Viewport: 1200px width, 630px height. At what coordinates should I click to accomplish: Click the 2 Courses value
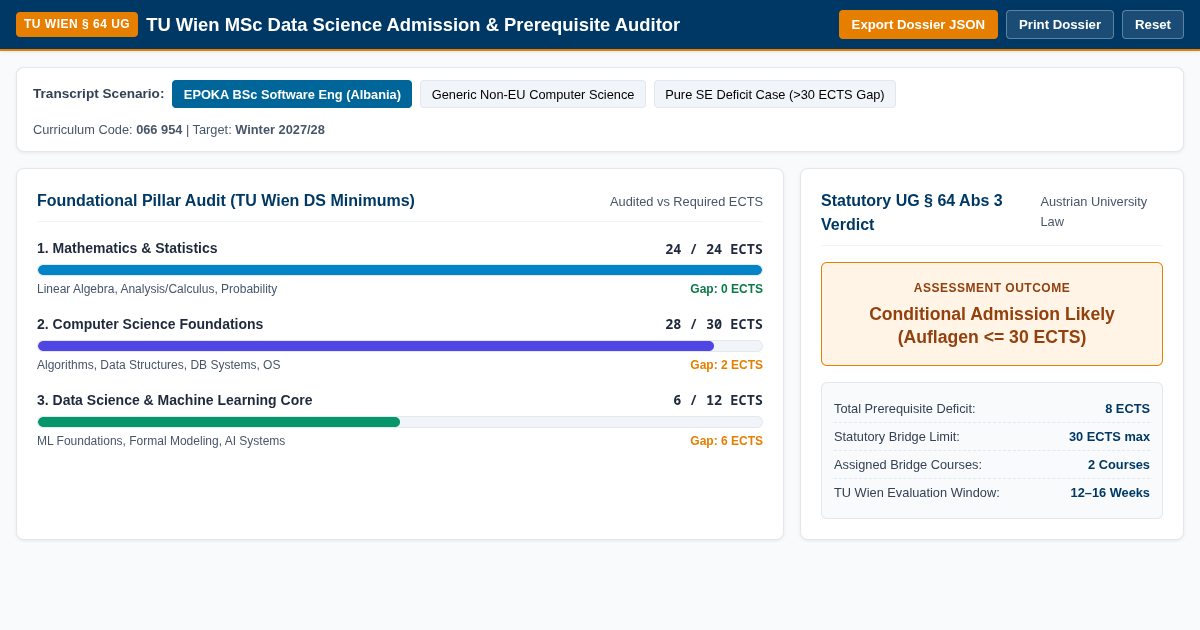(x=1119, y=465)
